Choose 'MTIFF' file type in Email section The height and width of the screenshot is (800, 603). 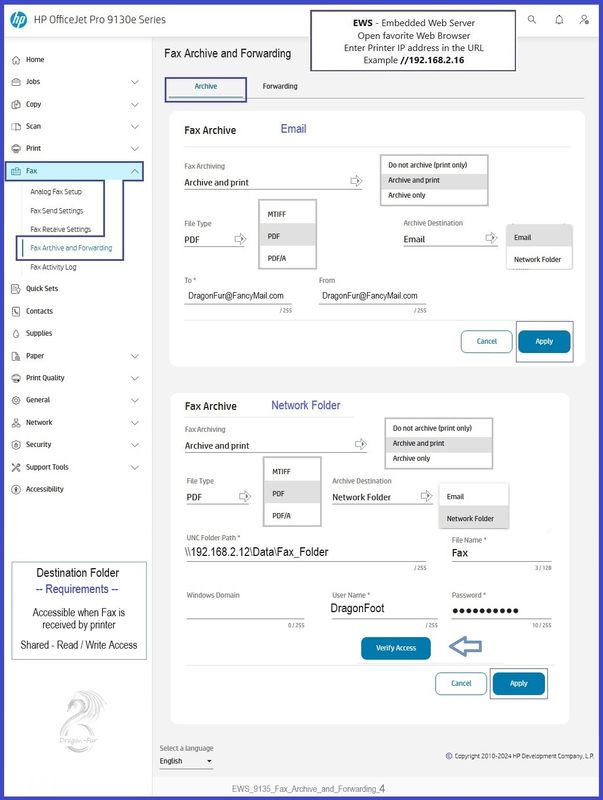[x=288, y=214]
